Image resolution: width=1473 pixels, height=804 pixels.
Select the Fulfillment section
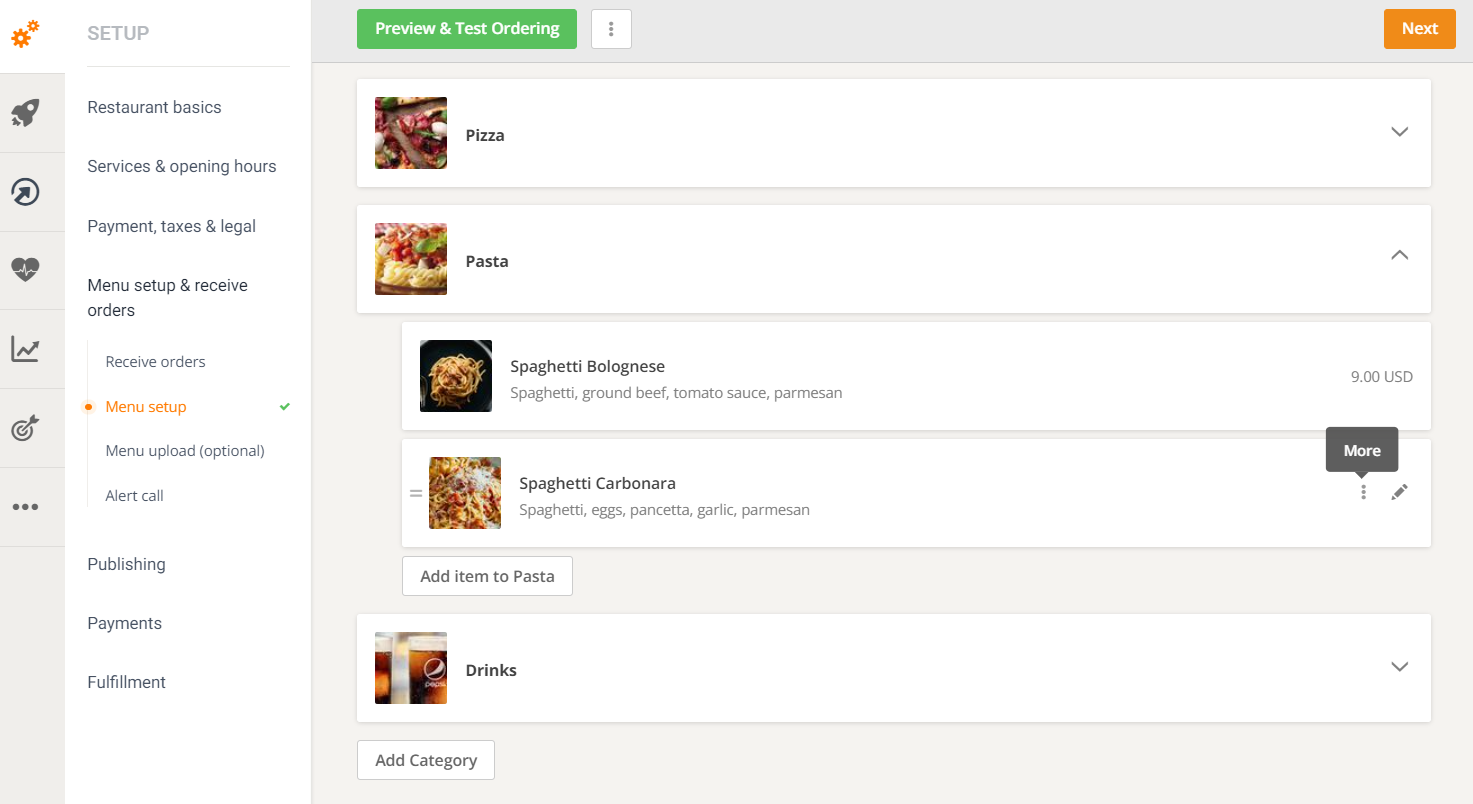pos(126,682)
